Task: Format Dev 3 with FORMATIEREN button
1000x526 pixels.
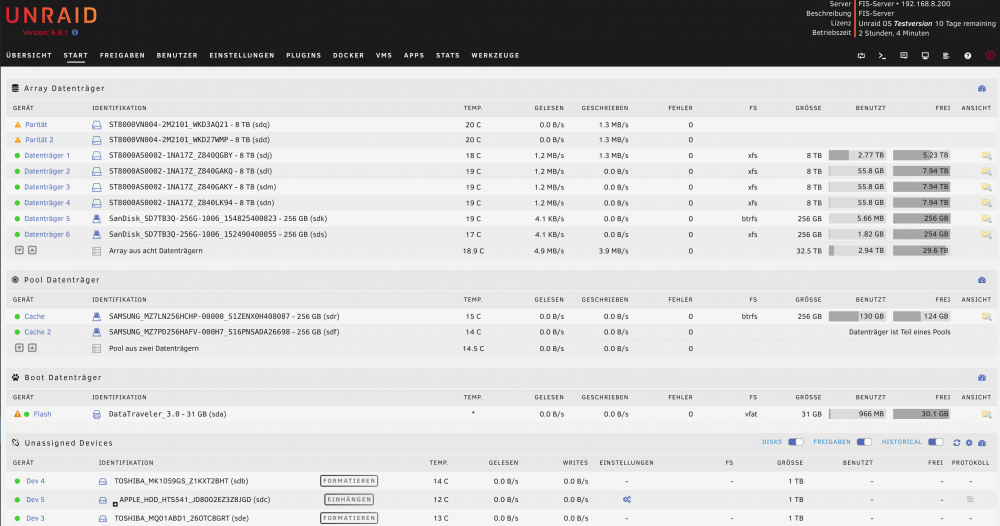Action: click(349, 518)
